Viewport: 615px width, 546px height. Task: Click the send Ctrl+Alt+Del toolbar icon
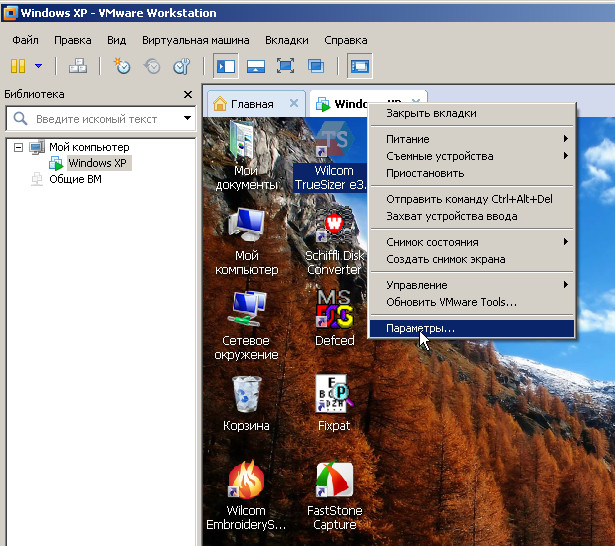pos(78,66)
